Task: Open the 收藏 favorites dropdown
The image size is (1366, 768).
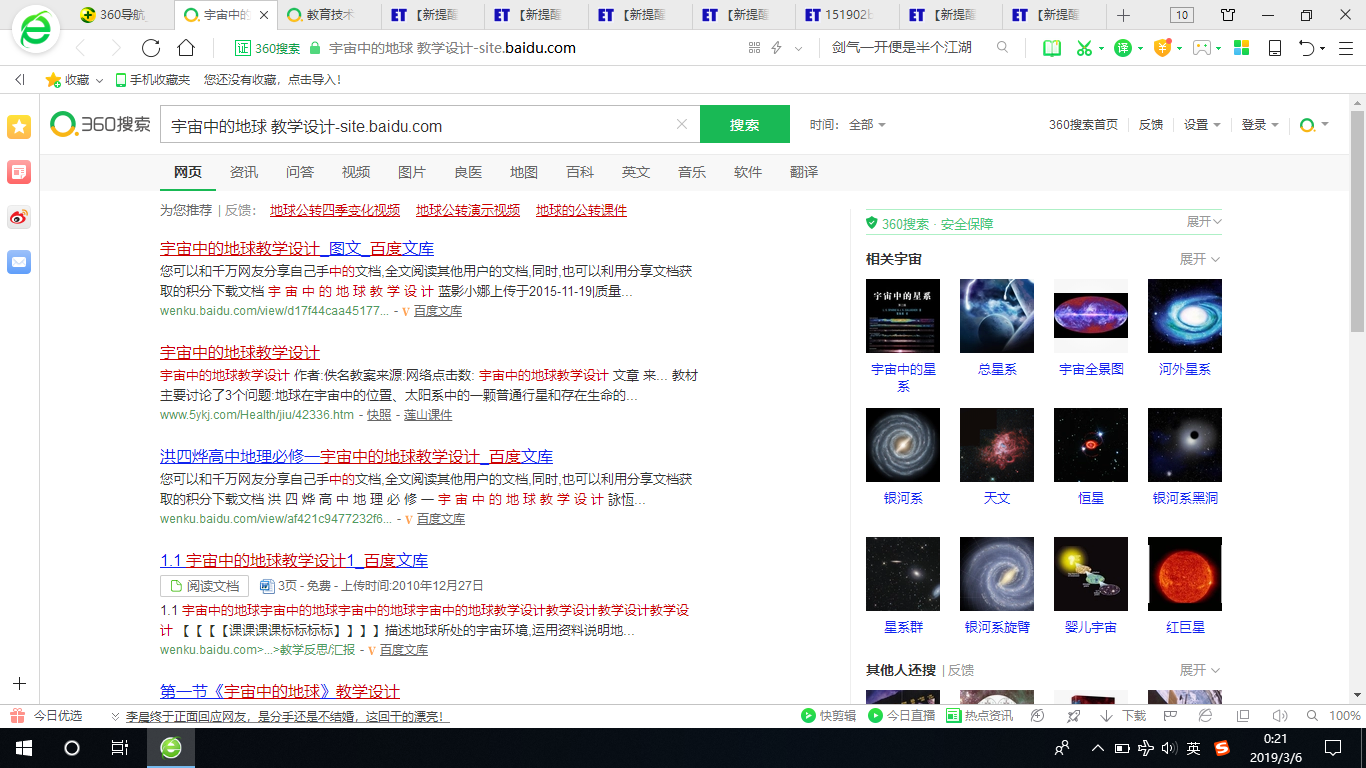Action: 75,80
